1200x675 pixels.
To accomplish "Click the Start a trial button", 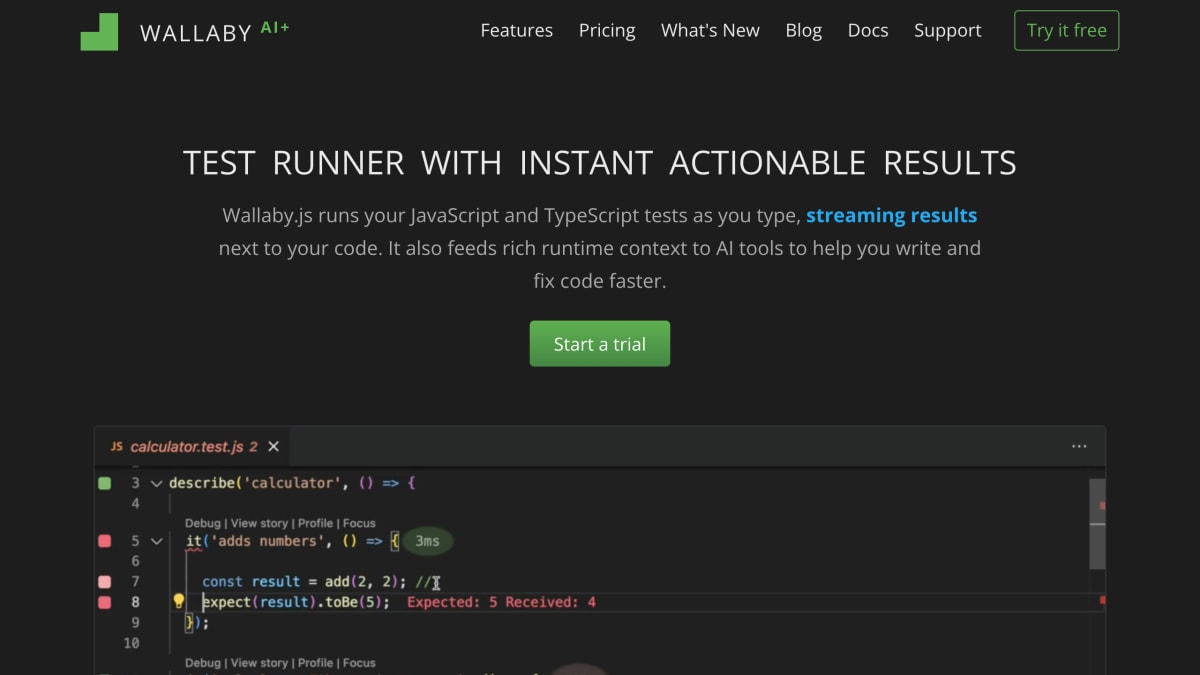I will pos(600,344).
